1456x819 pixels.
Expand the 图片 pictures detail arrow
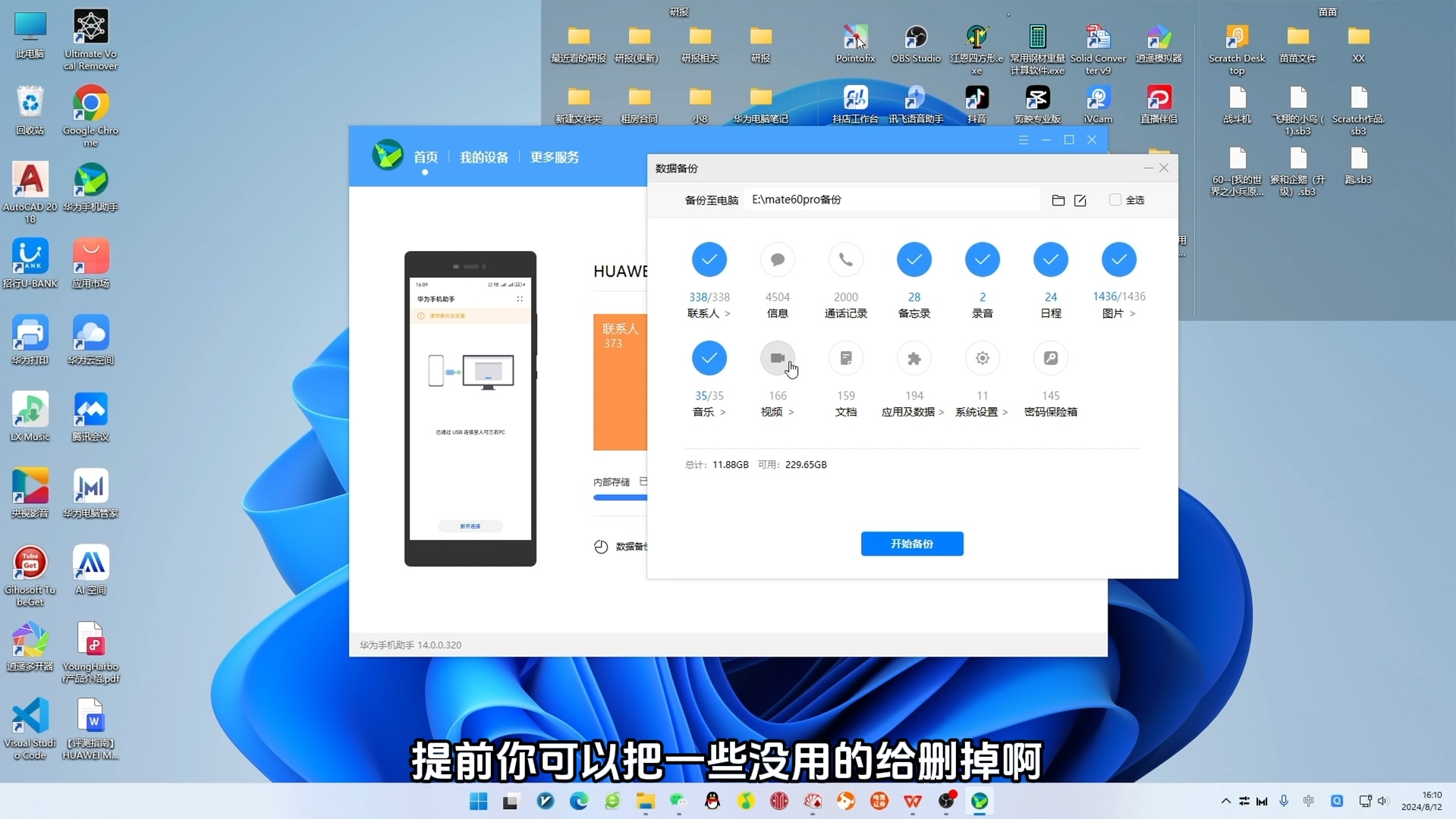coord(1133,314)
